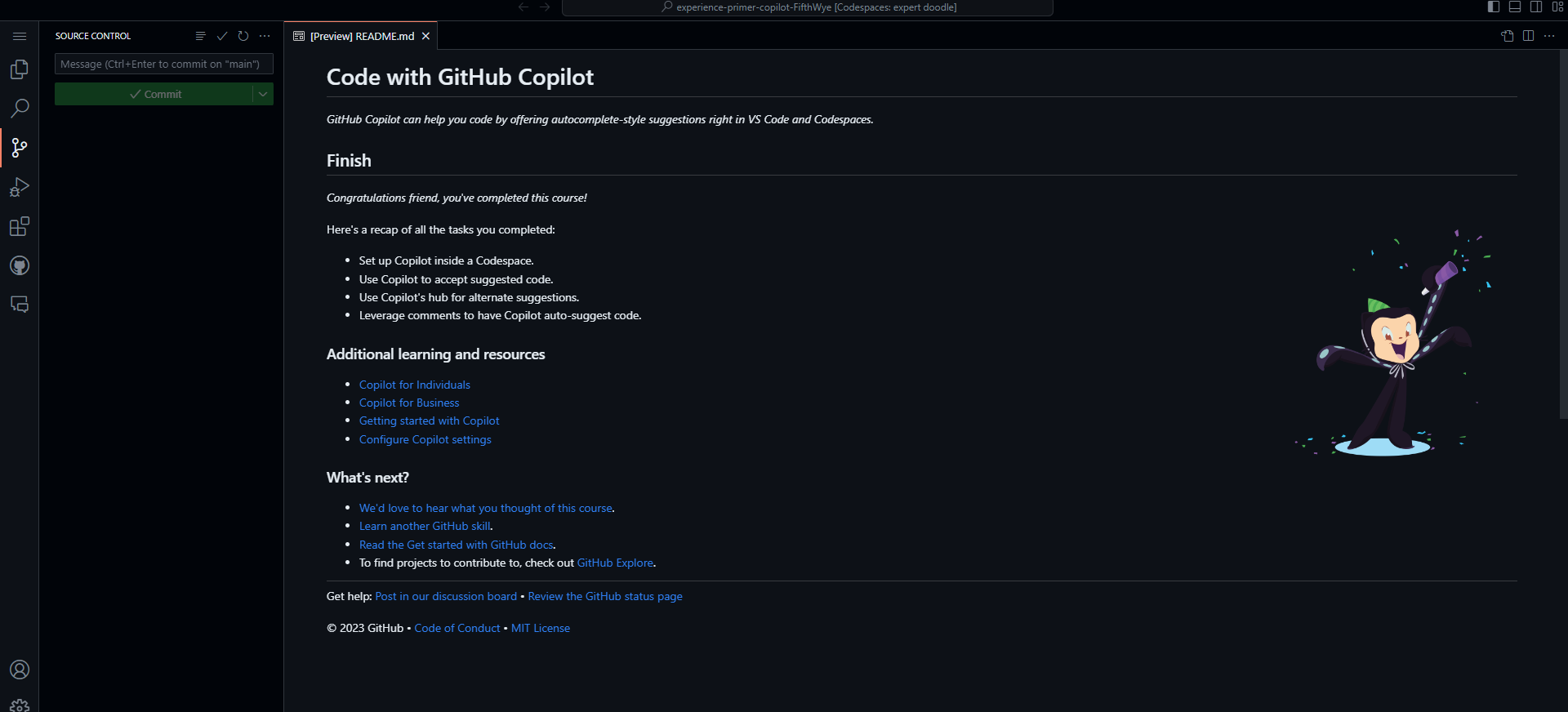
Task: Open Getting started with Copilot link
Action: [430, 421]
